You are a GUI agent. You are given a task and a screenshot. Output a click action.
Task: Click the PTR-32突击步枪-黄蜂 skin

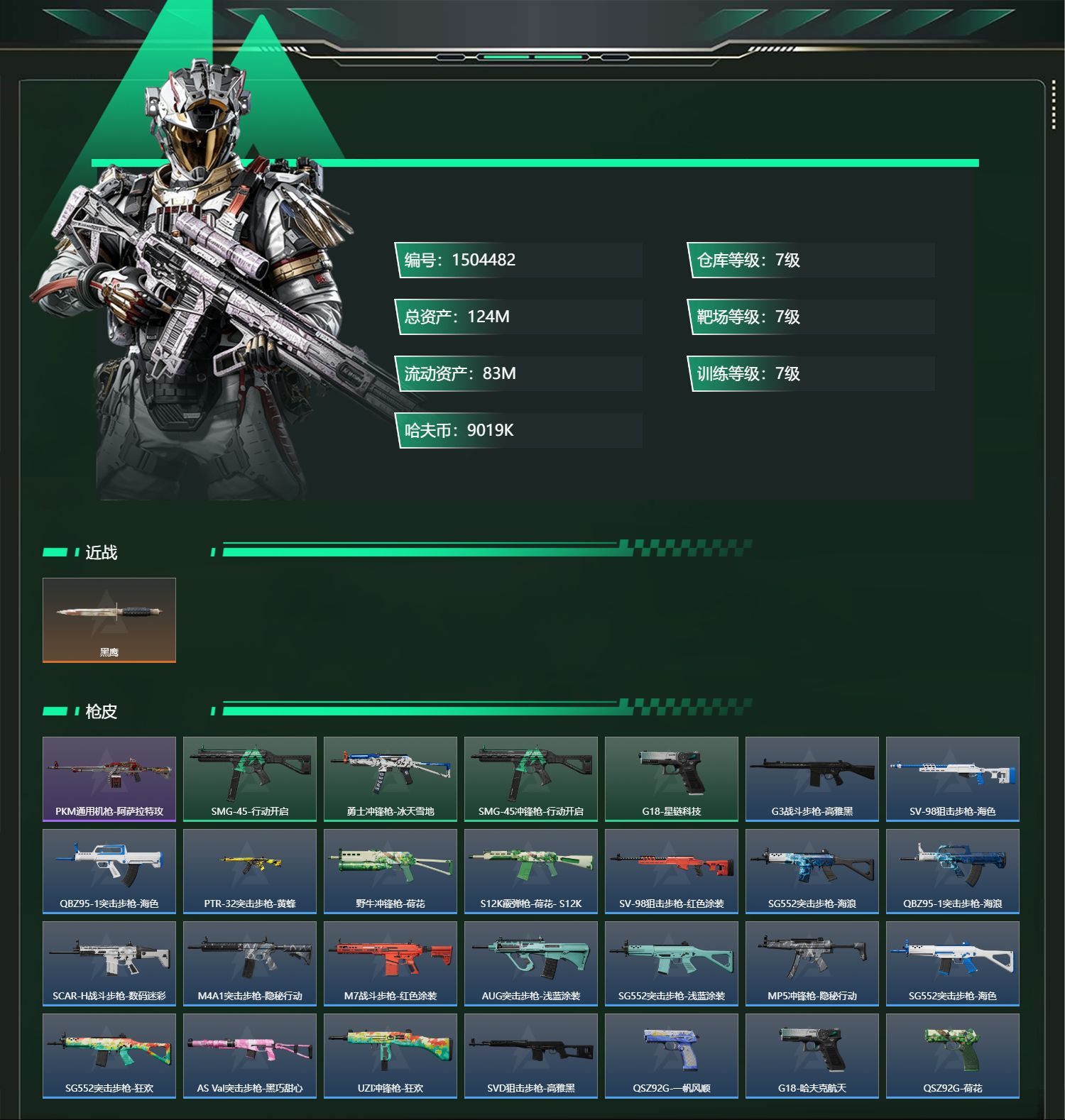click(250, 872)
